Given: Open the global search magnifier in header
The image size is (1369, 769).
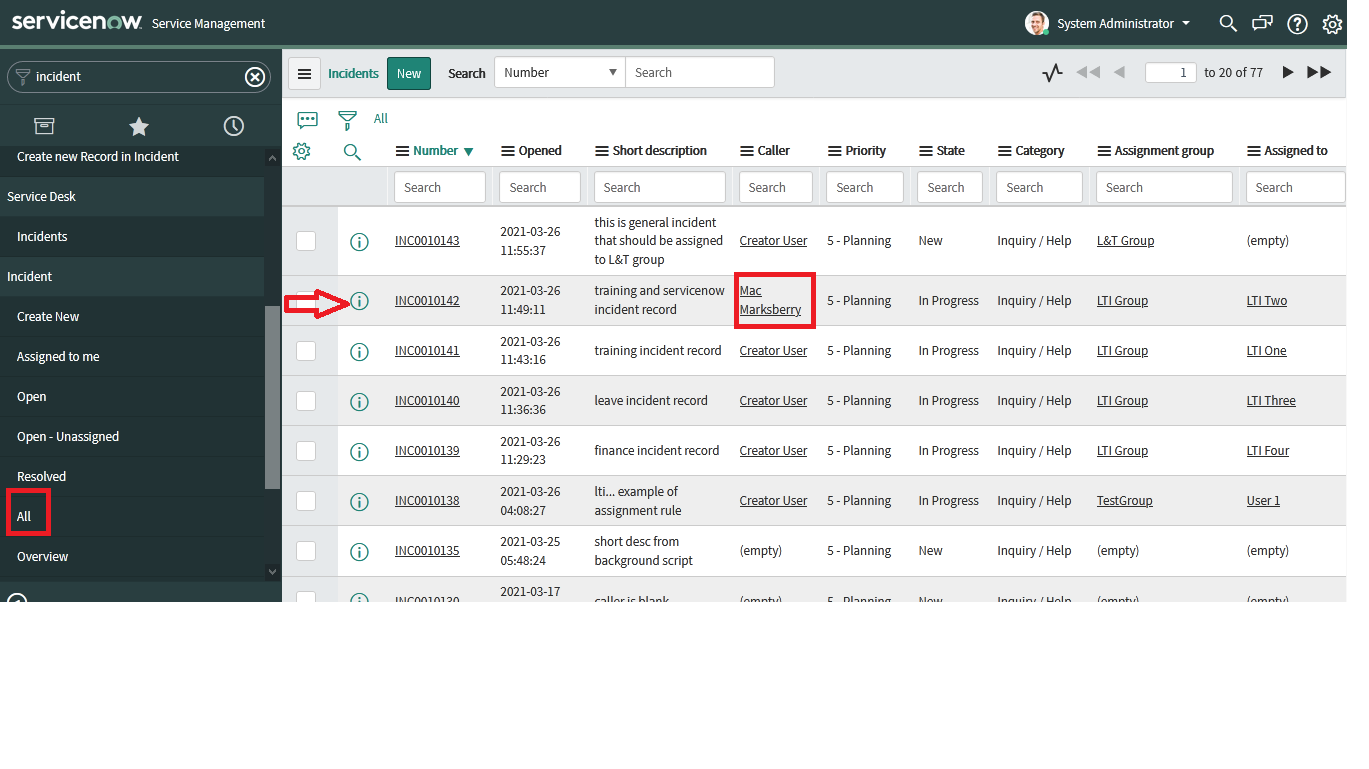Looking at the screenshot, I should (1228, 23).
